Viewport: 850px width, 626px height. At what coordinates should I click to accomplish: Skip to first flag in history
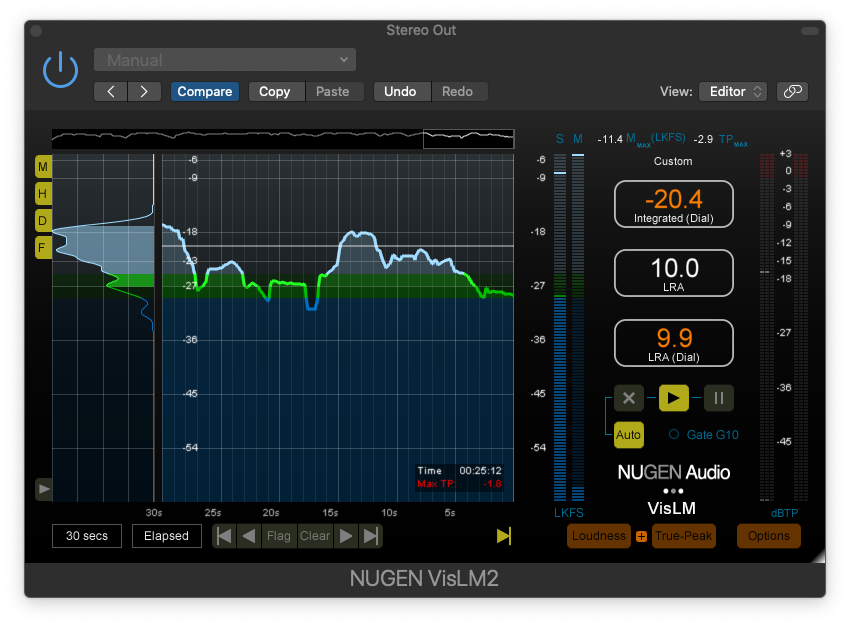click(x=225, y=536)
